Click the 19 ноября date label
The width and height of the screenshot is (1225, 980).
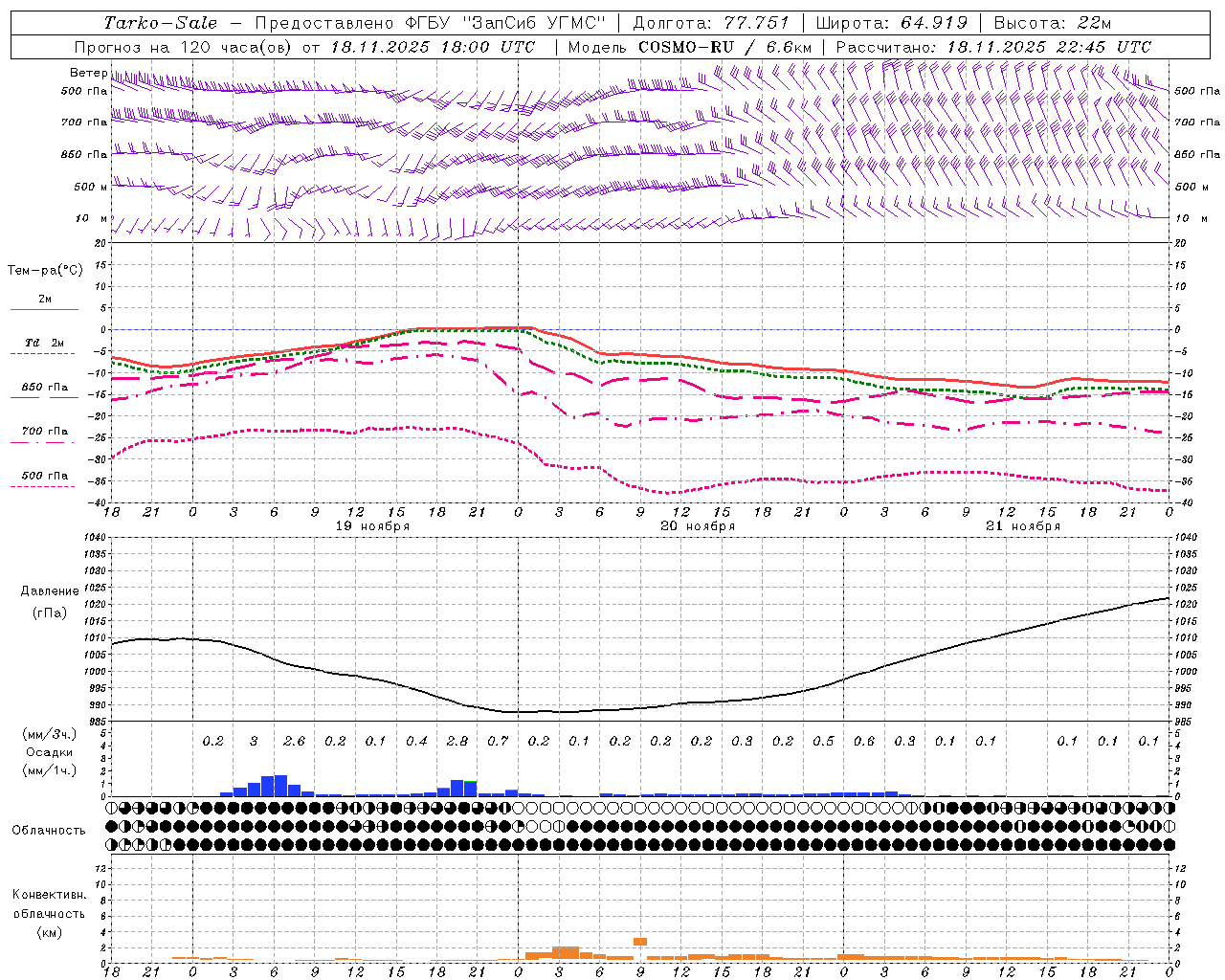pos(373,526)
